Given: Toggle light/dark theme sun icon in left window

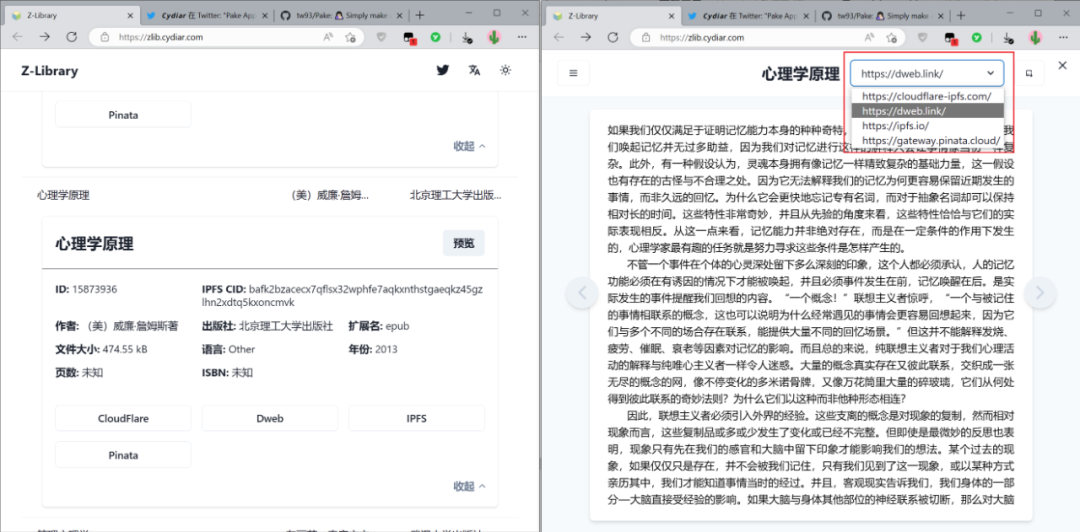Looking at the screenshot, I should pyautogui.click(x=506, y=70).
